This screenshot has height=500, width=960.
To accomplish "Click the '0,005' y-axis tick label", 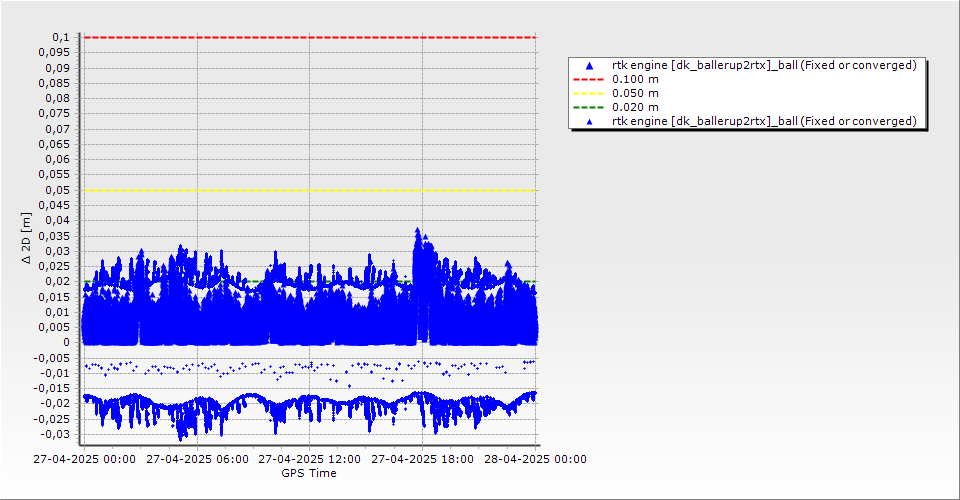I will click(54, 327).
